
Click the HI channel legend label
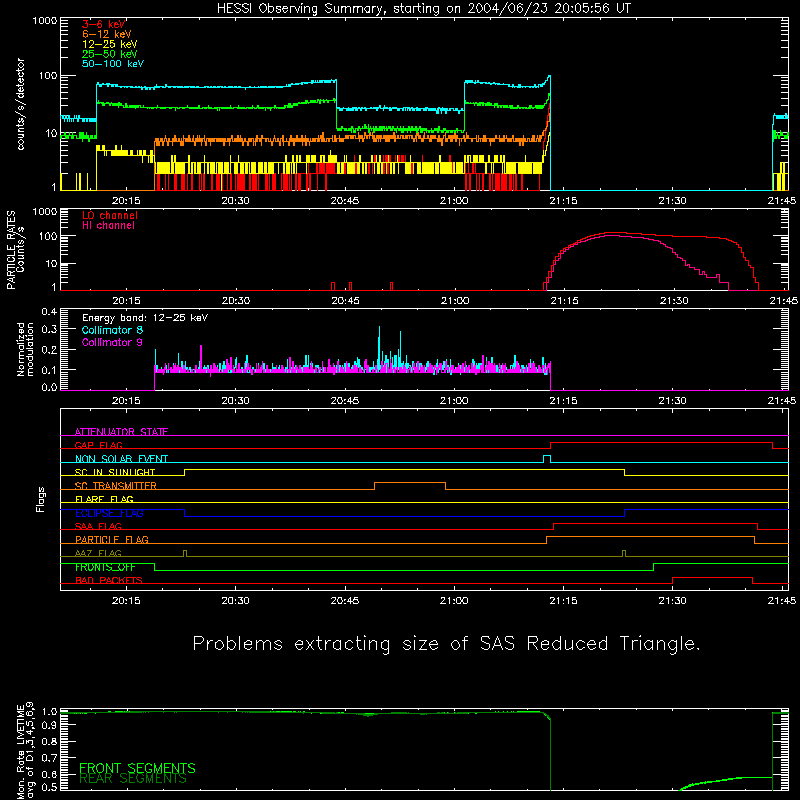pos(108,226)
